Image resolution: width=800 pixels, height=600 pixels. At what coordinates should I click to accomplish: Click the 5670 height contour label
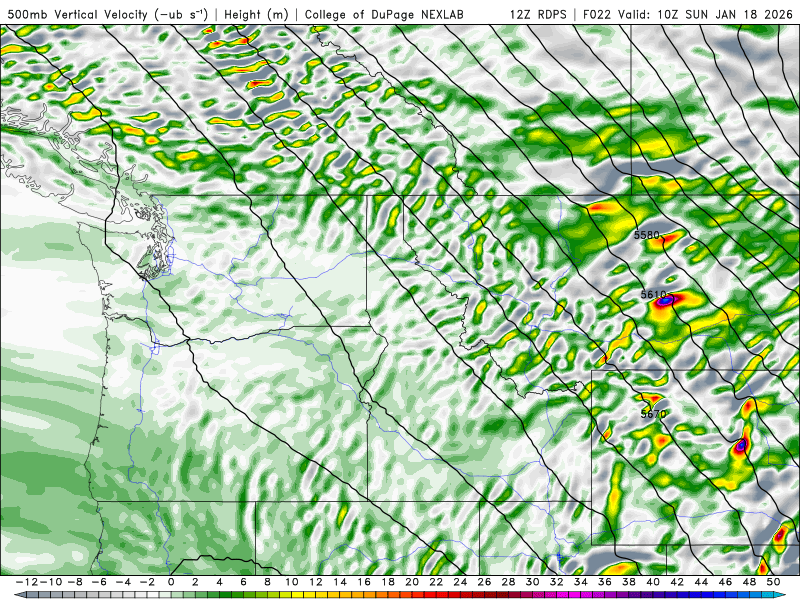pyautogui.click(x=653, y=414)
